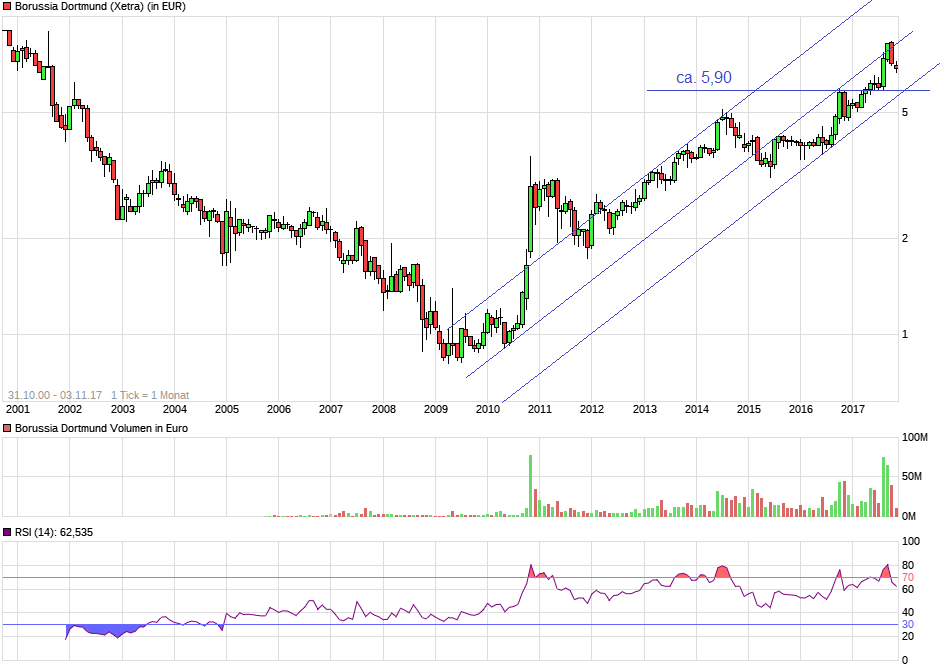Click the 2010 year label on the time axis
Viewport: 940px width, 670px height.
point(487,409)
